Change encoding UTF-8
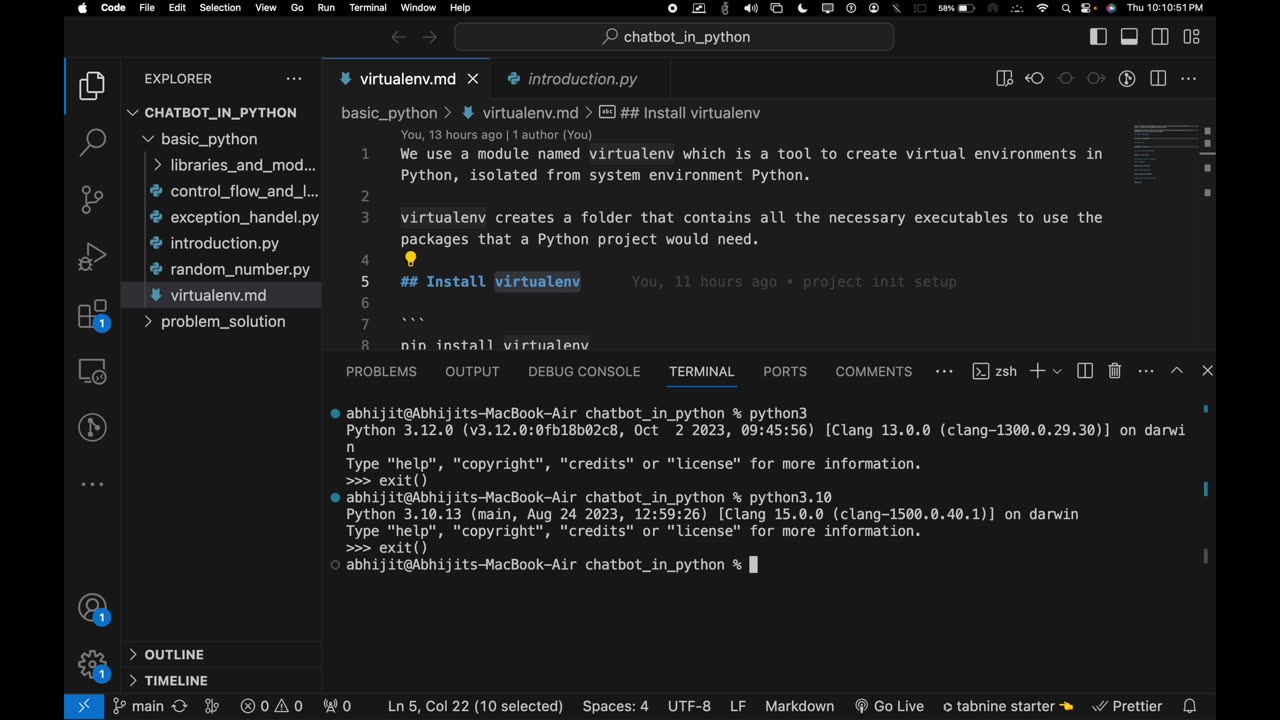 tap(689, 706)
